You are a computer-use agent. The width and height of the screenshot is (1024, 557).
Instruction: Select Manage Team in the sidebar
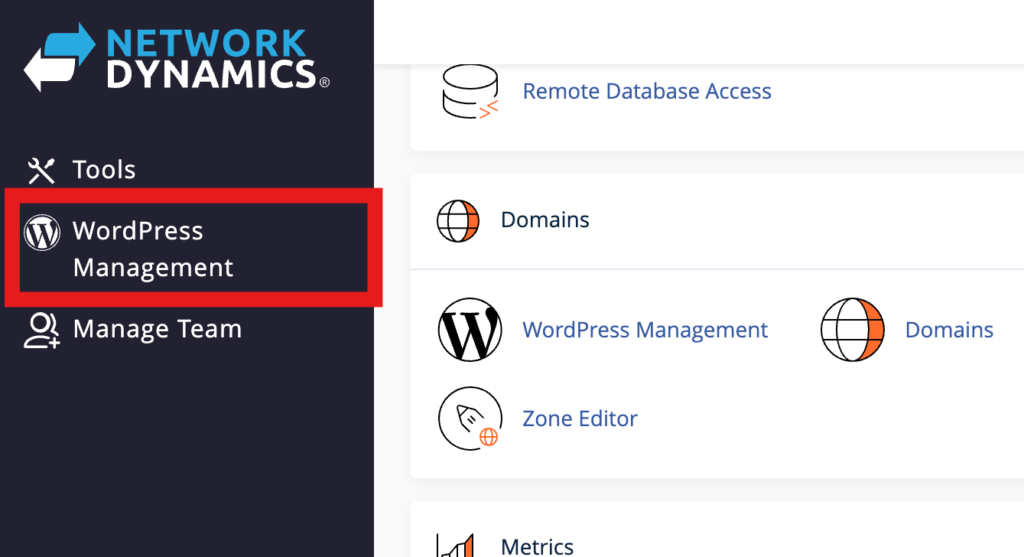tap(157, 329)
